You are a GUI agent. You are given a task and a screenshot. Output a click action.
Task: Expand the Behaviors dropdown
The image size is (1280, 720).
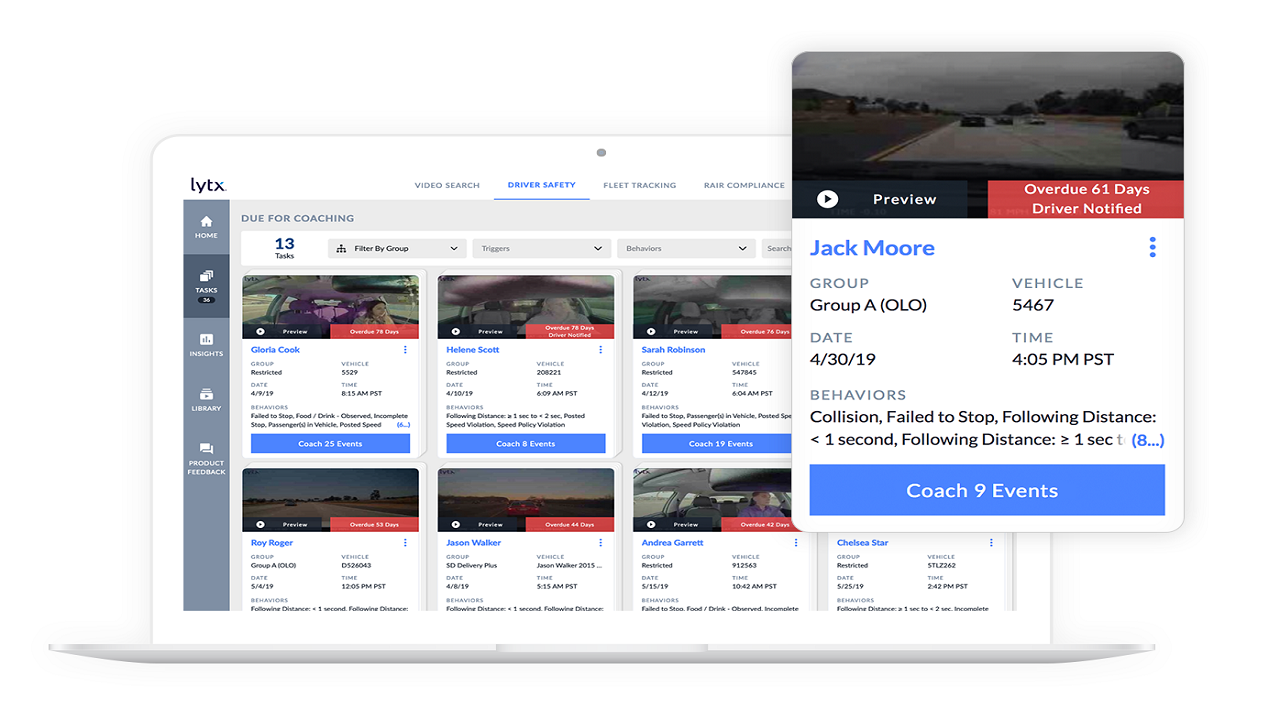(x=686, y=248)
